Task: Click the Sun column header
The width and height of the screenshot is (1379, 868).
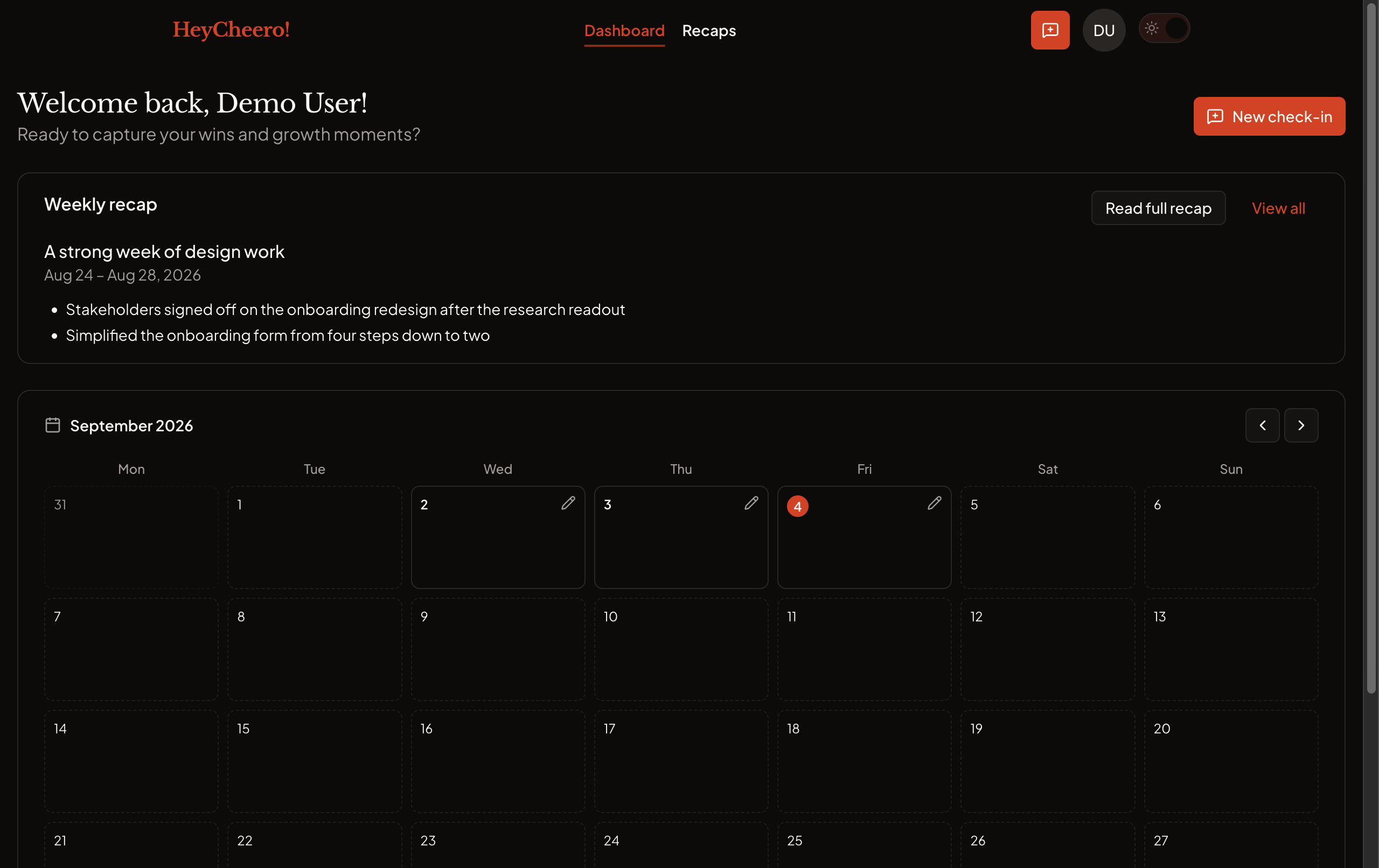Action: 1231,469
